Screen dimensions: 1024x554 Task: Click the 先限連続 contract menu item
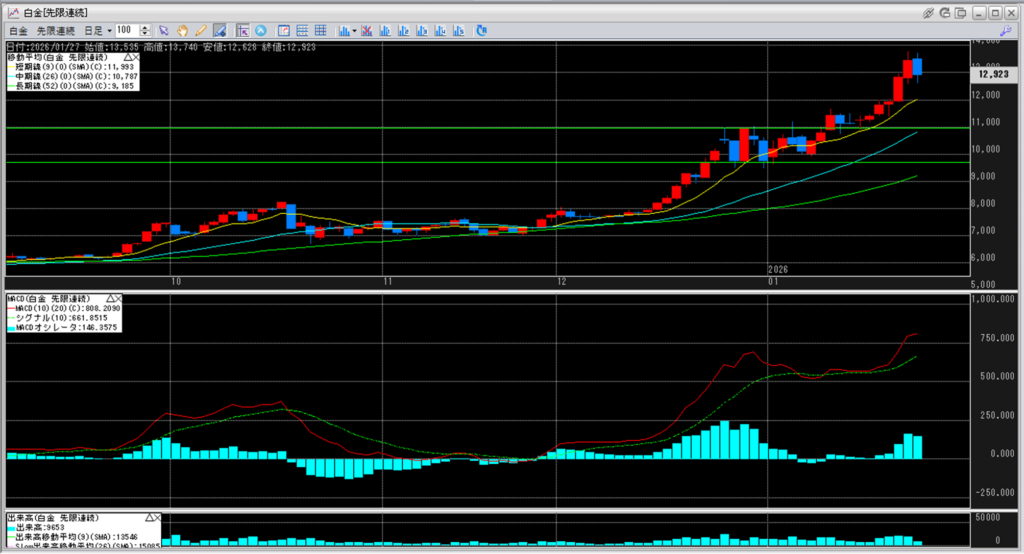pos(56,31)
